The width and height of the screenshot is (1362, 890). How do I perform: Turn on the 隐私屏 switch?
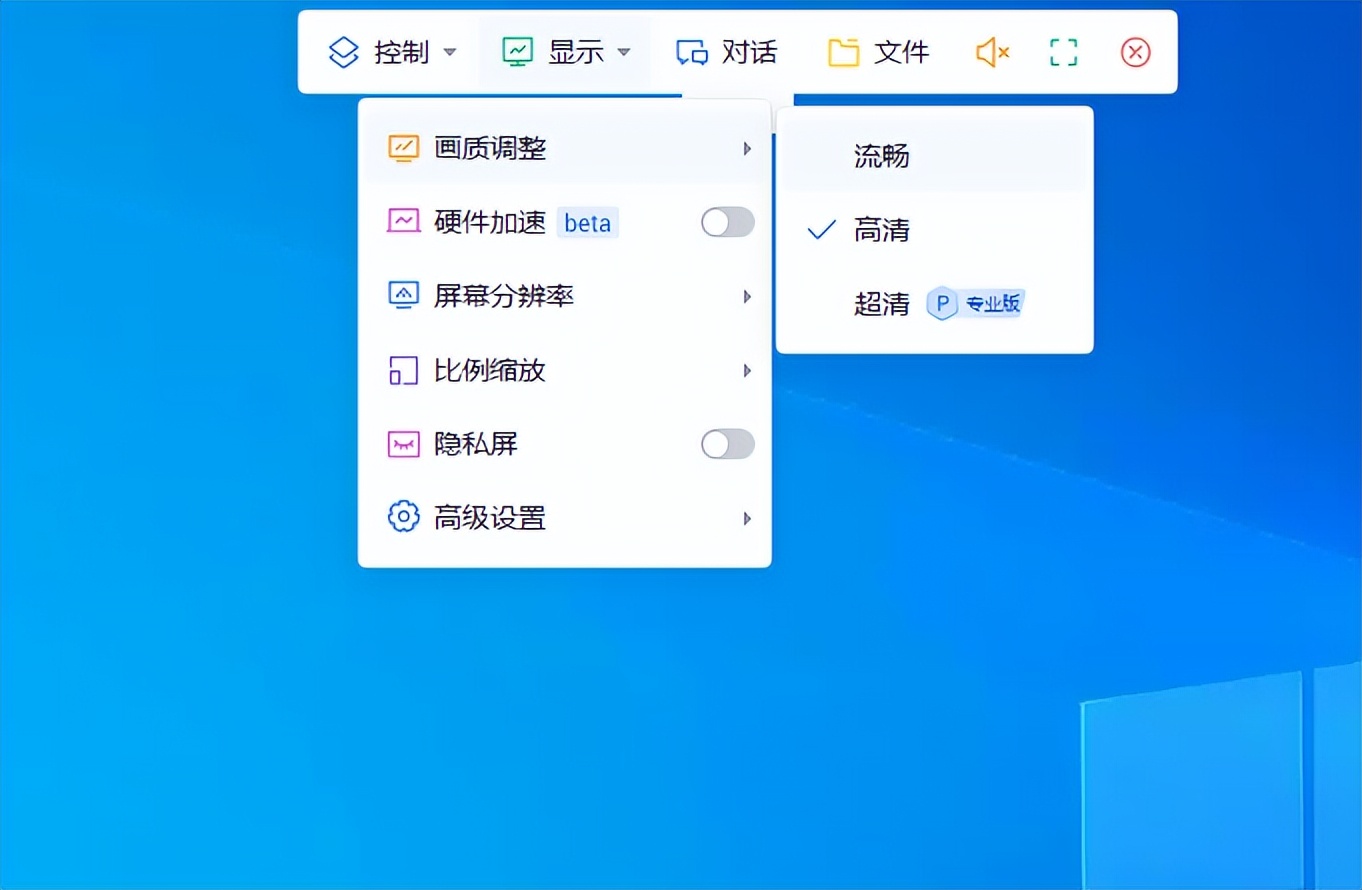point(727,444)
